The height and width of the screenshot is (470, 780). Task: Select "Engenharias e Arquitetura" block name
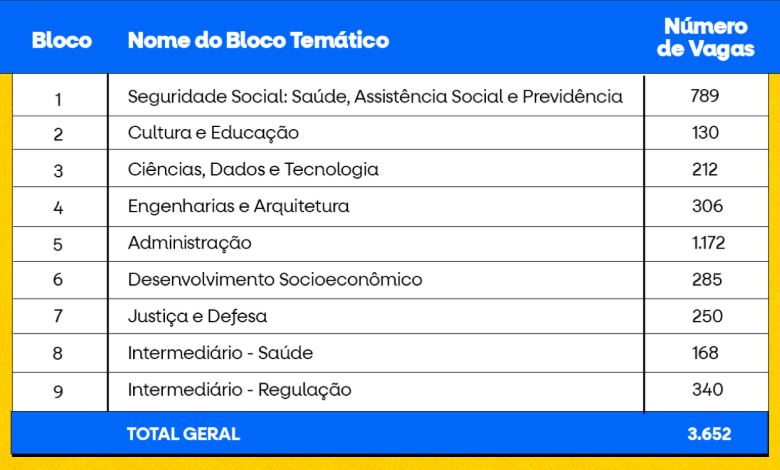(x=238, y=207)
